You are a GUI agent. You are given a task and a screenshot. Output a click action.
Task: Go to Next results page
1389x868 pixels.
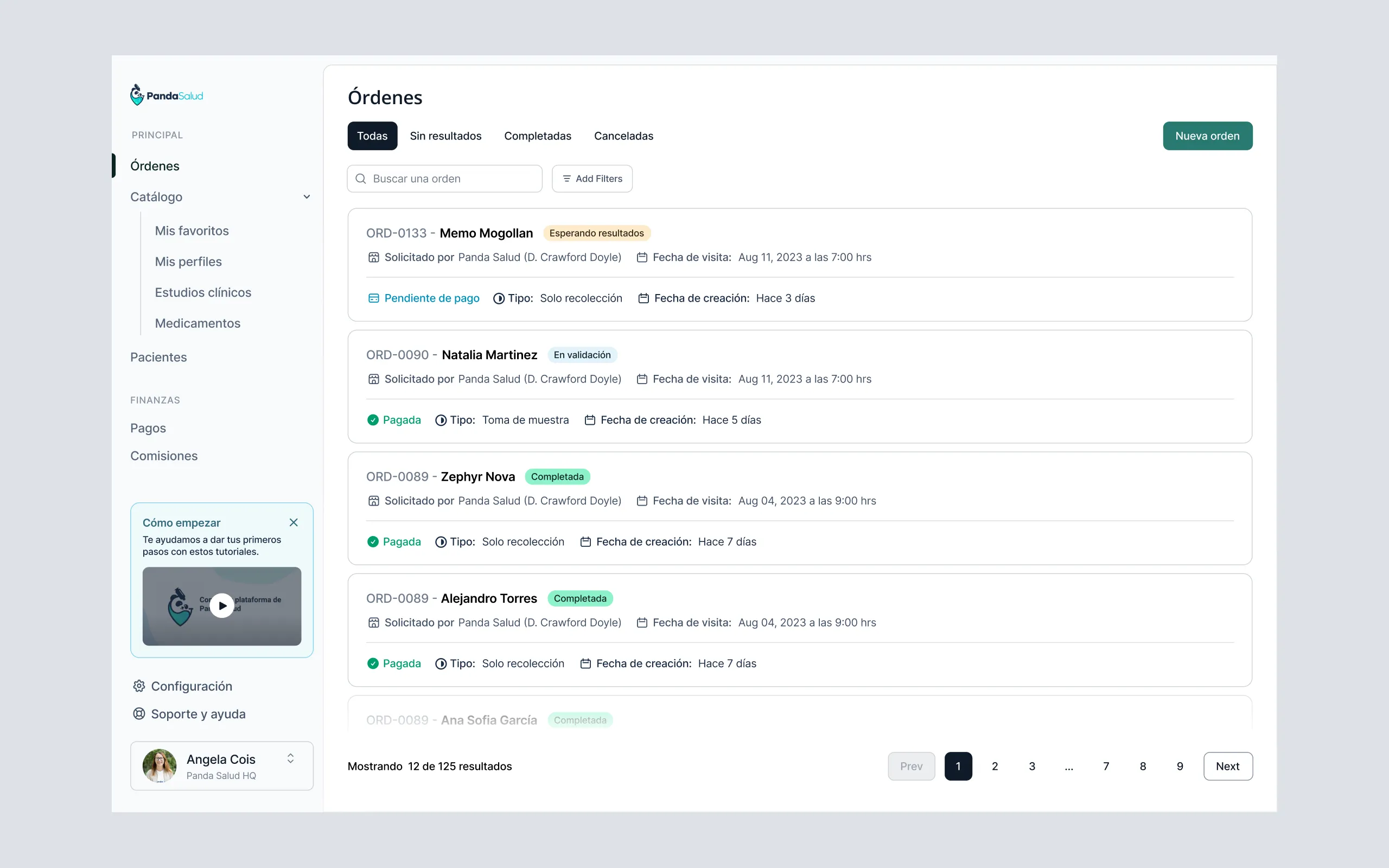tap(1227, 766)
